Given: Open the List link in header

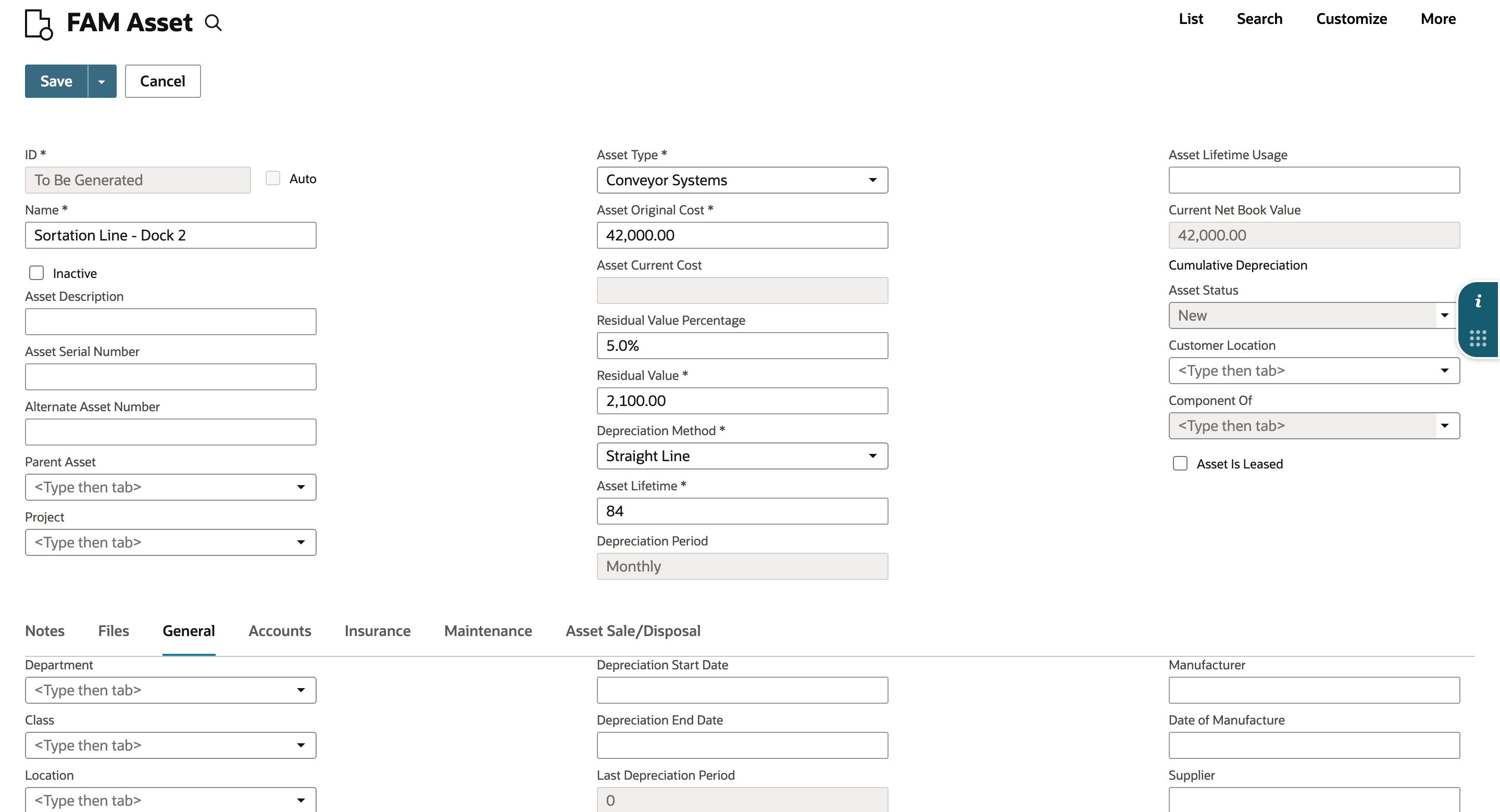Looking at the screenshot, I should 1191,19.
